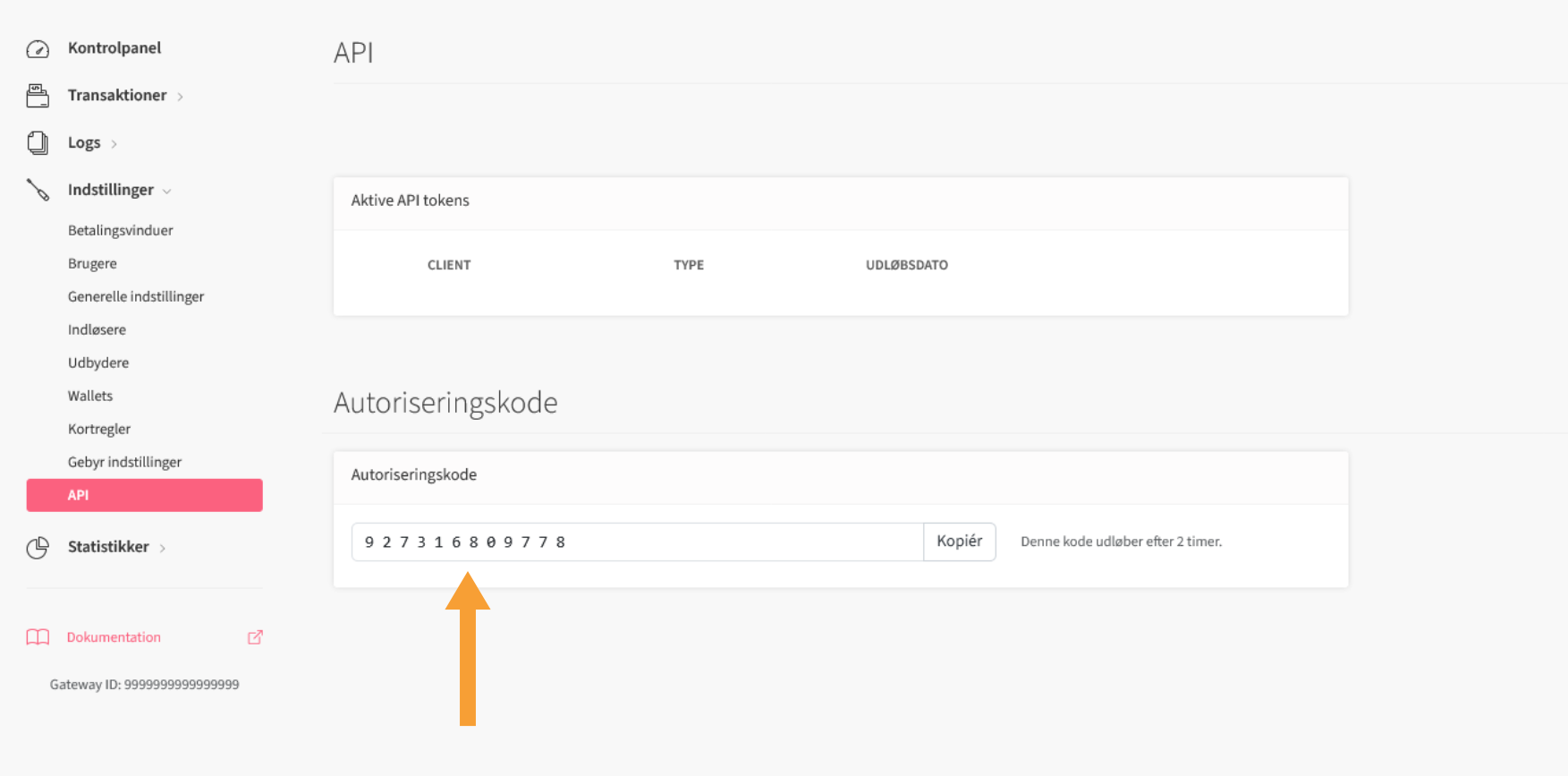This screenshot has height=776, width=1568.
Task: Click the Kontrolpanel gauge icon
Action: coord(38,49)
